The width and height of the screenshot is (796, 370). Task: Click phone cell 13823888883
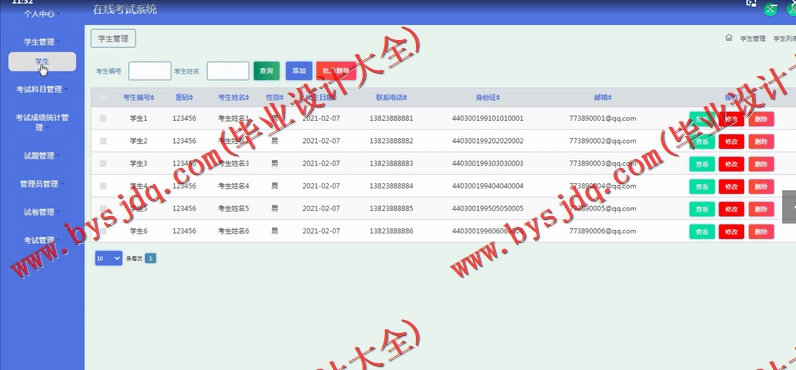(391, 163)
